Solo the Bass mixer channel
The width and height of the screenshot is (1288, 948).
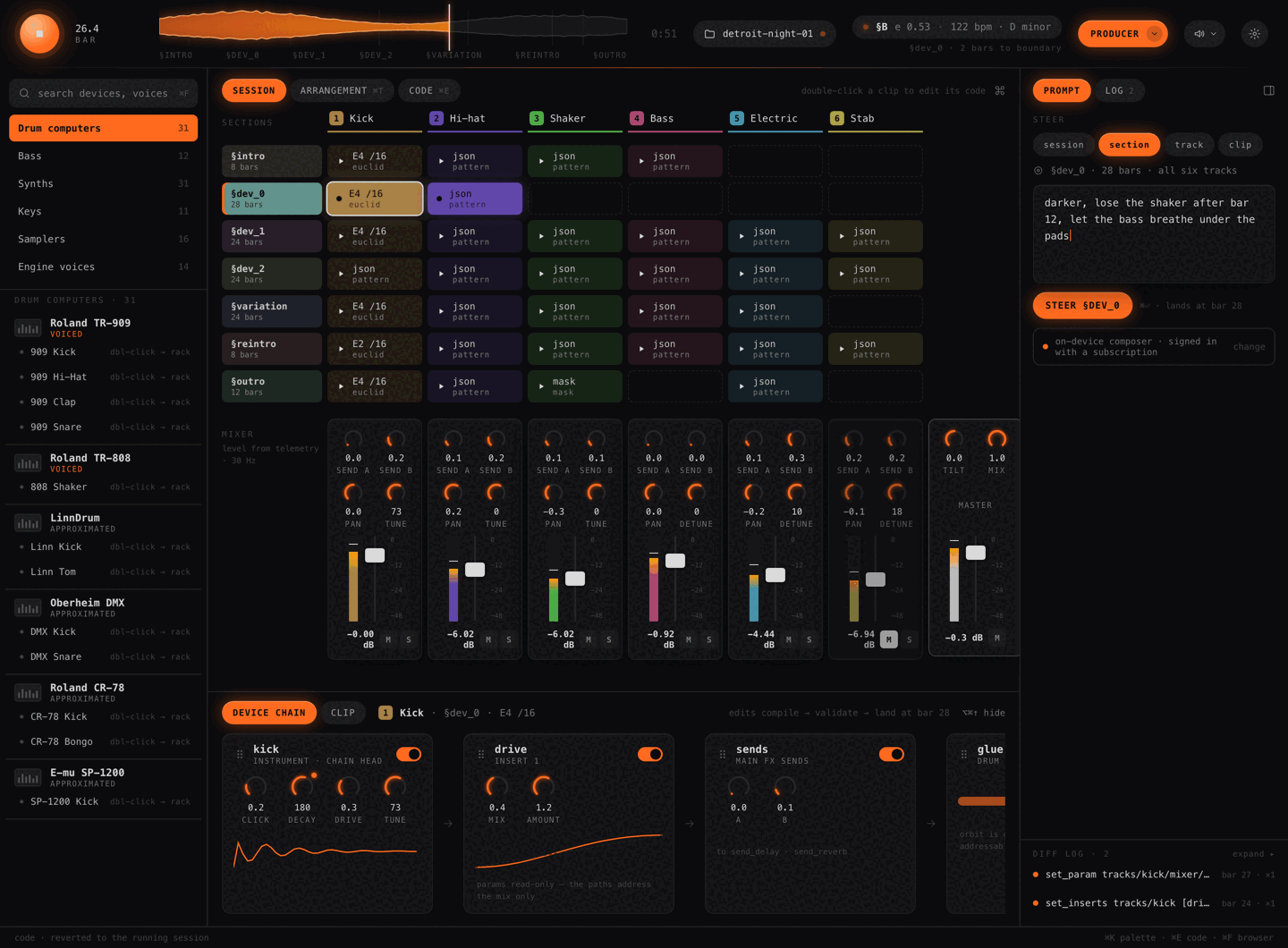click(x=709, y=639)
